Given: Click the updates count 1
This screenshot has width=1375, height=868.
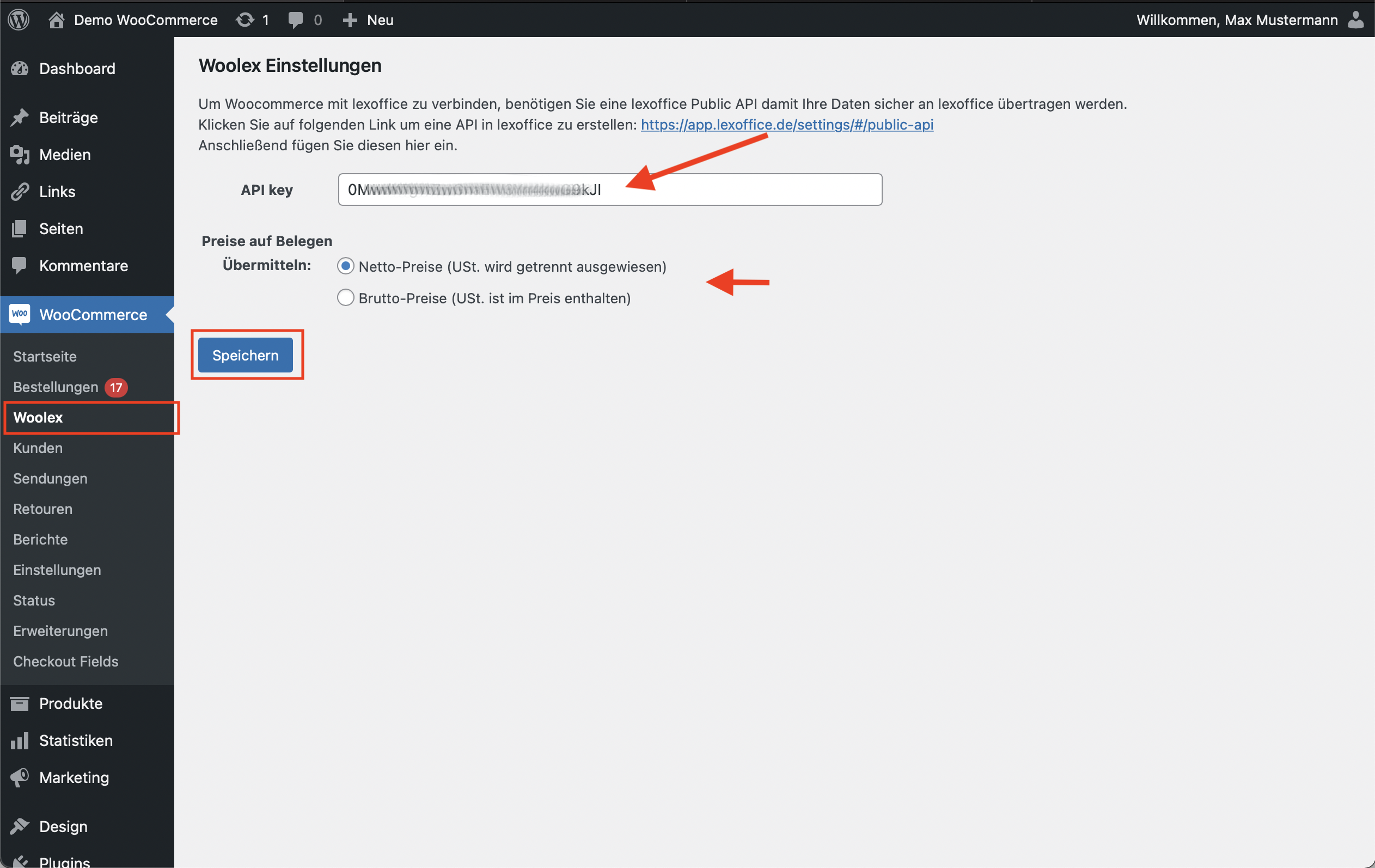Looking at the screenshot, I should pos(266,20).
